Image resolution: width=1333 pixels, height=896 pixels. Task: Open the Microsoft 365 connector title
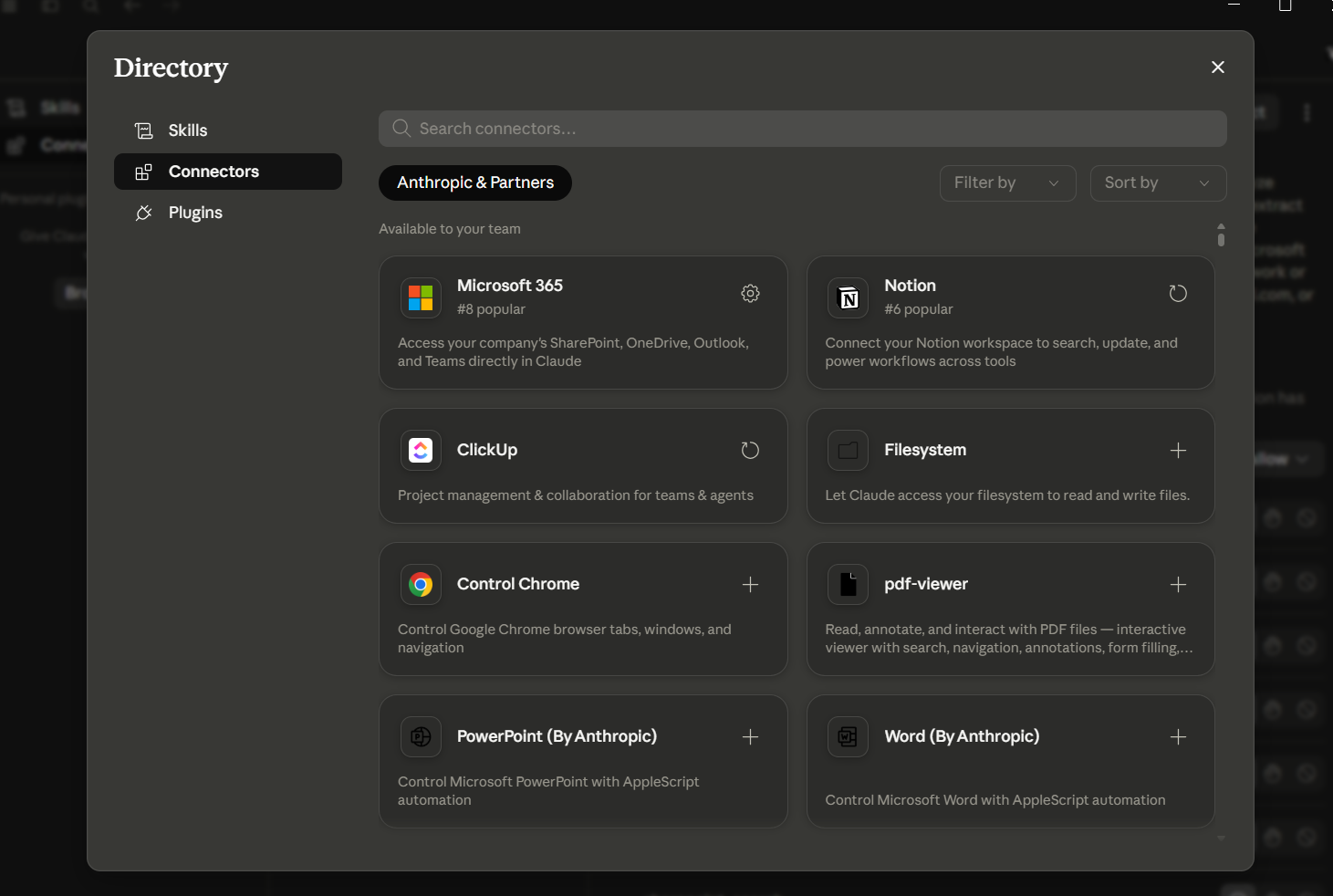click(510, 286)
